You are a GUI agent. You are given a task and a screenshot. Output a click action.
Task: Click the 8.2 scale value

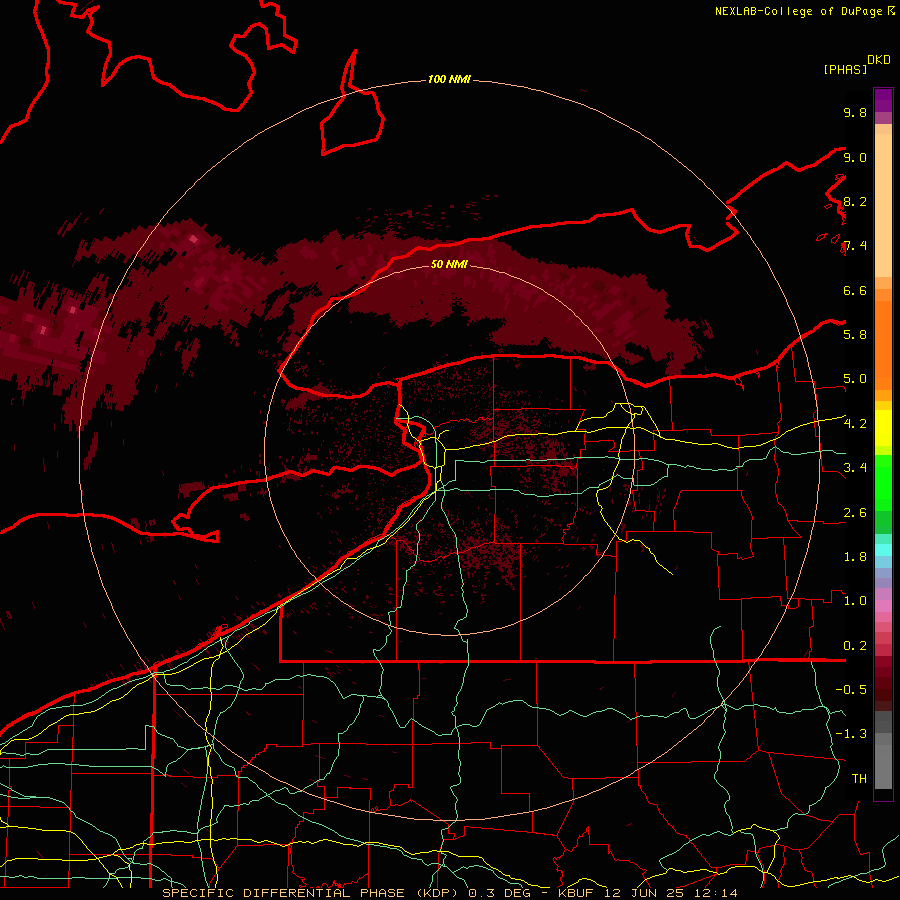[x=855, y=201]
